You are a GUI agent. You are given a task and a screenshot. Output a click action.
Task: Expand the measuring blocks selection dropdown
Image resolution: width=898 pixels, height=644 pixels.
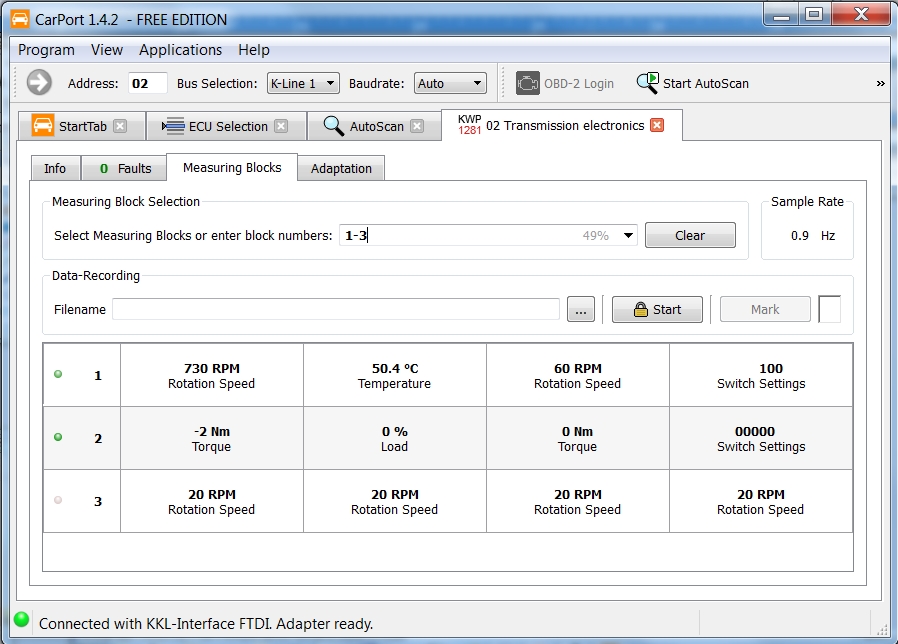(x=628, y=236)
